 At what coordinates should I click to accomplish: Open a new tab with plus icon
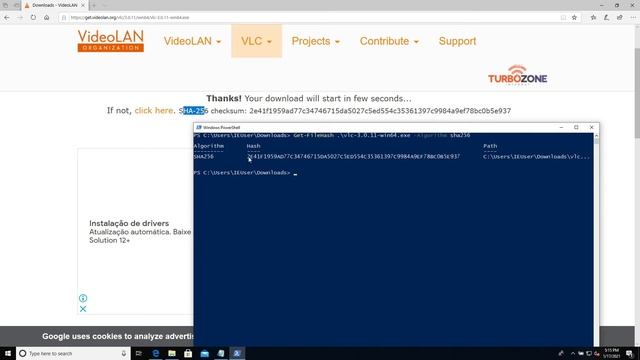pos(93,5)
